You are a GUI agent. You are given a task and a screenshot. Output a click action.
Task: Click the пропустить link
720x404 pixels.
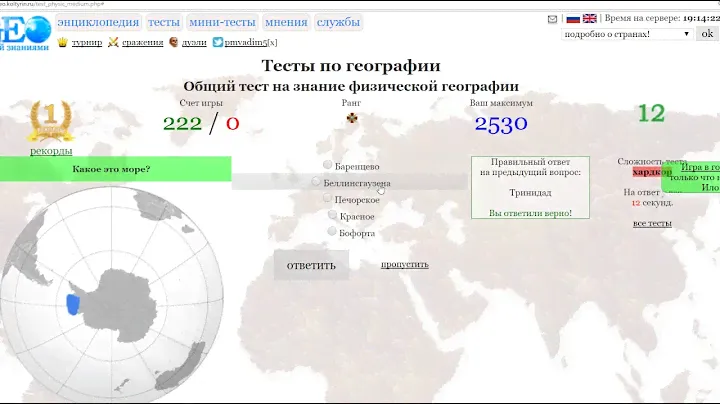[x=404, y=264]
